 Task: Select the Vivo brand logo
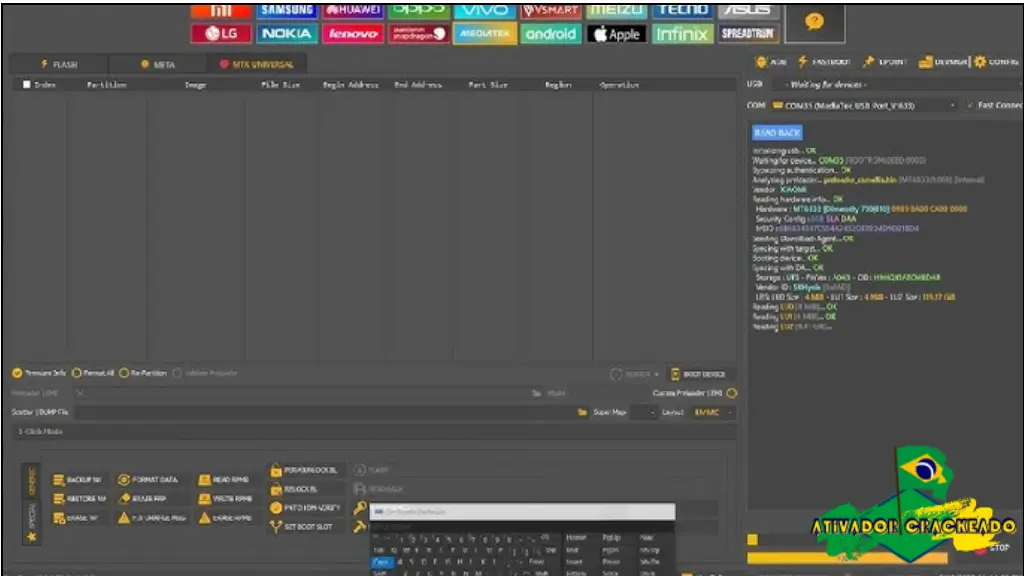point(485,10)
